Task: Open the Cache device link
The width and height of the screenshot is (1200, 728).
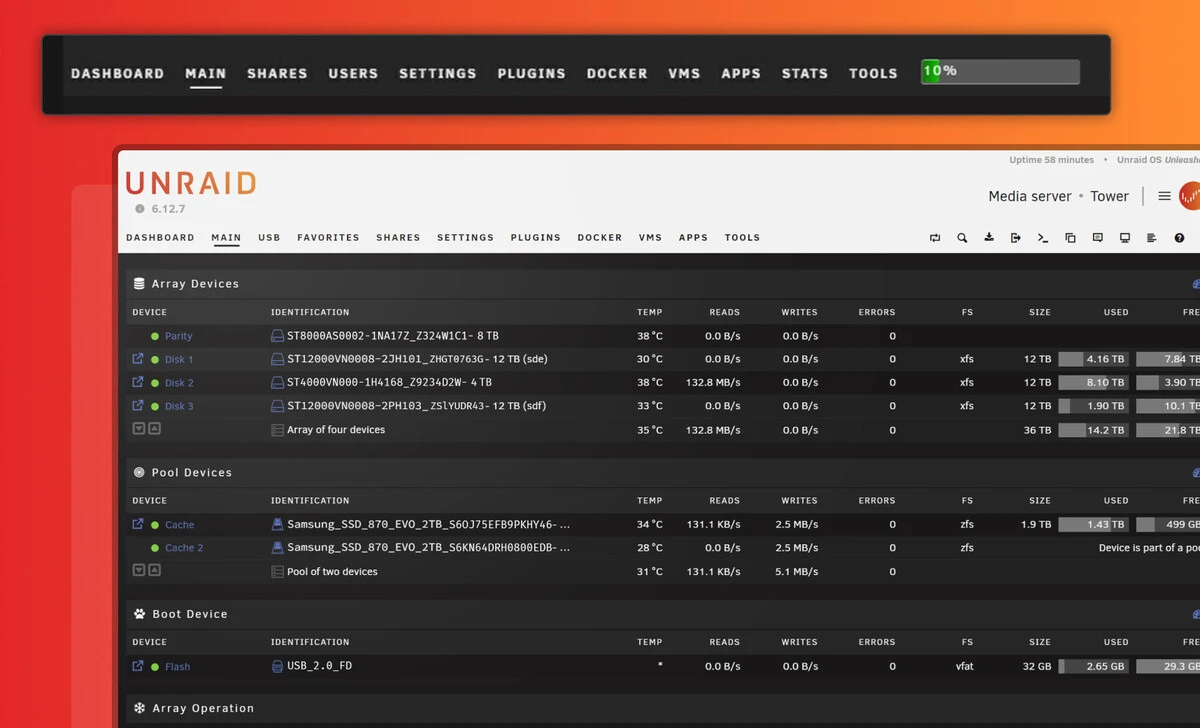Action: pos(179,525)
